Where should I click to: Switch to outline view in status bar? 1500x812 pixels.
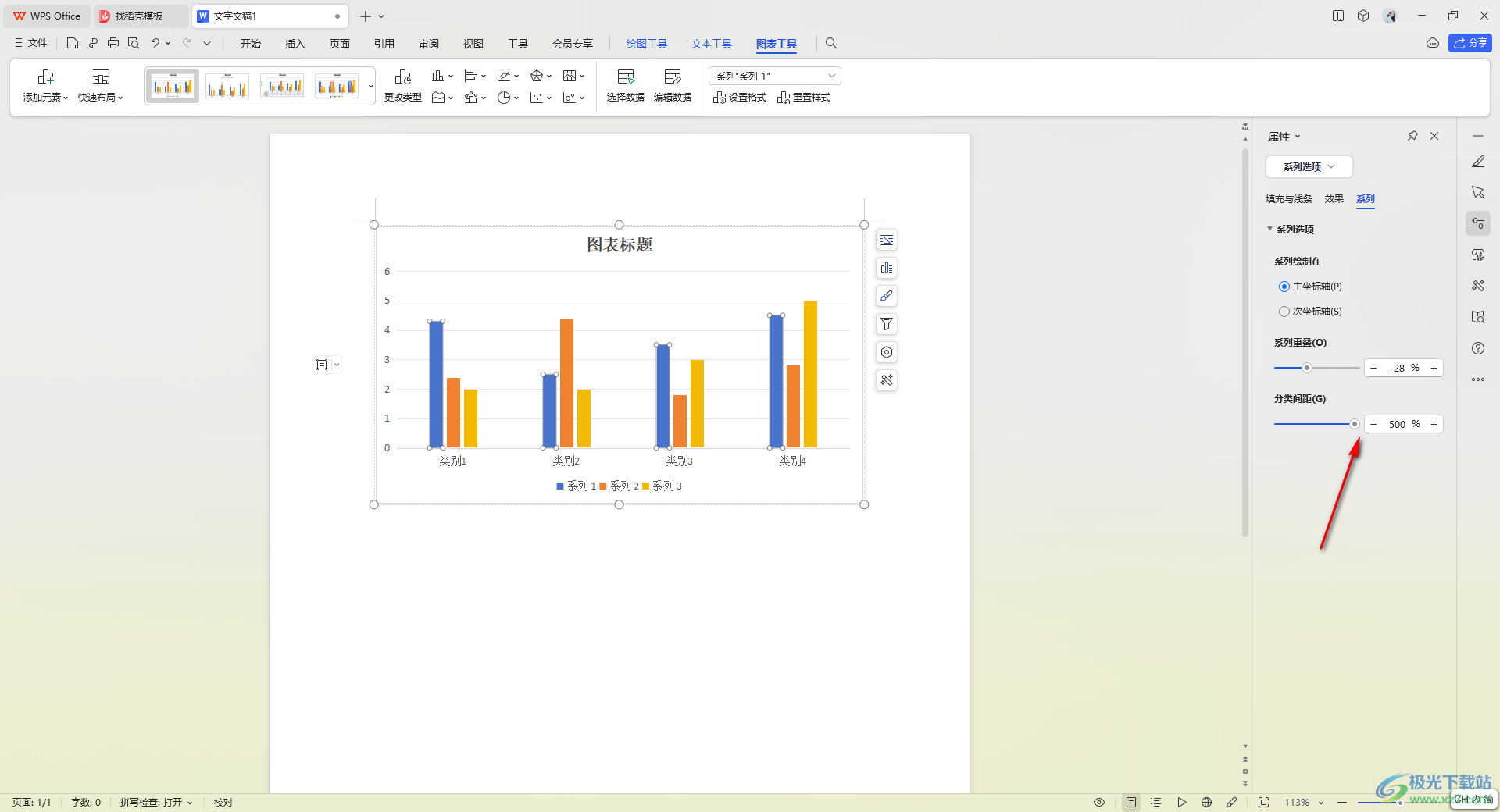pos(1156,803)
